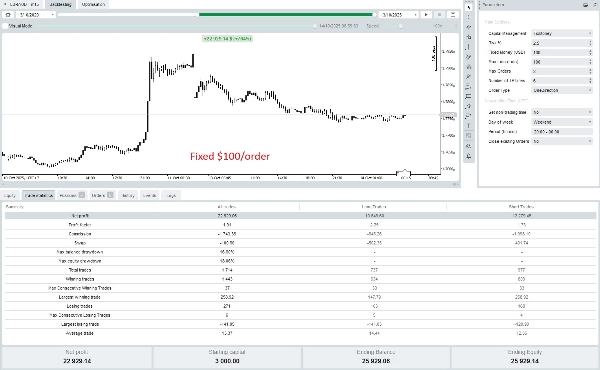600x370 pixels.
Task: Open the backtest start date dropdown
Action: 36,15
